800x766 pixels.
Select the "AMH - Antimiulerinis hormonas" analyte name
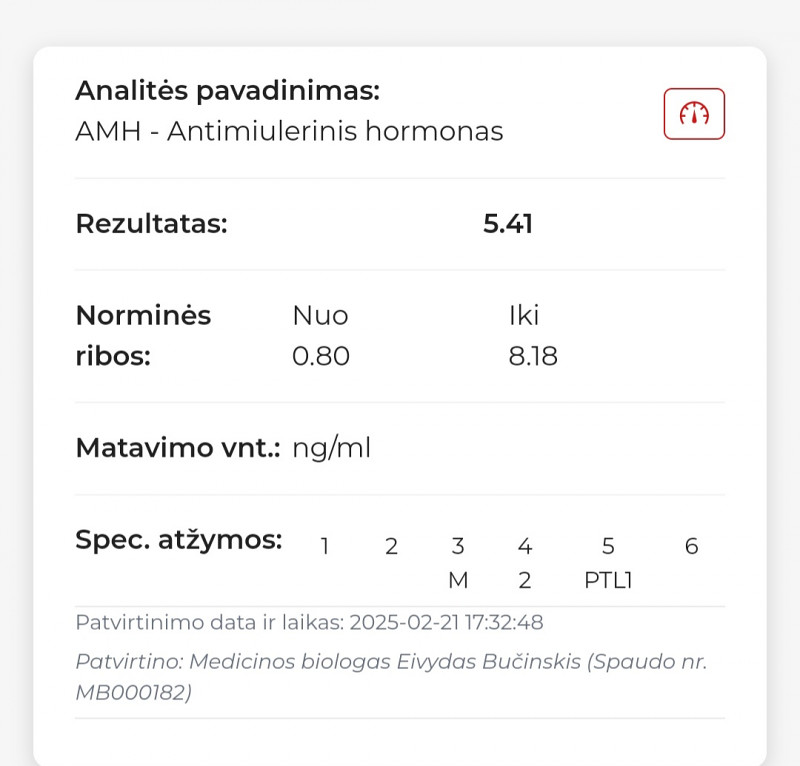click(x=289, y=131)
